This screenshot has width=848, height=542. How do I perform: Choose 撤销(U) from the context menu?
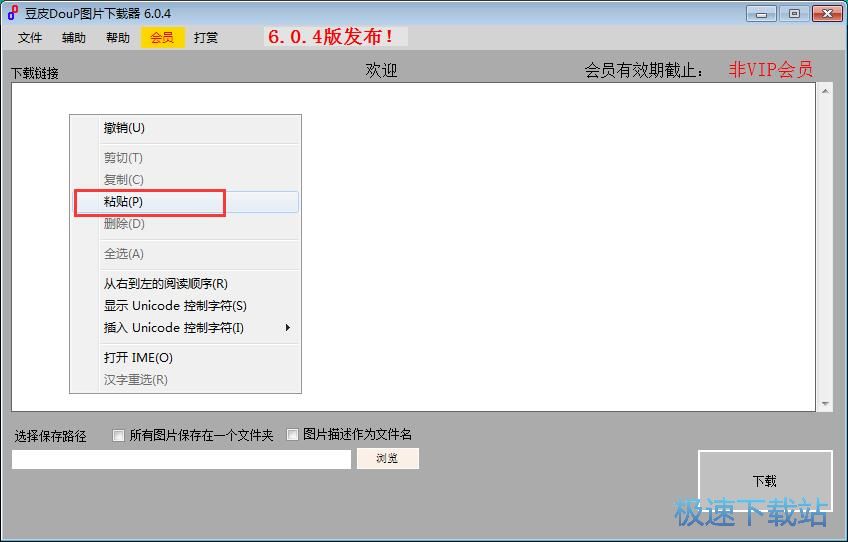[186, 128]
